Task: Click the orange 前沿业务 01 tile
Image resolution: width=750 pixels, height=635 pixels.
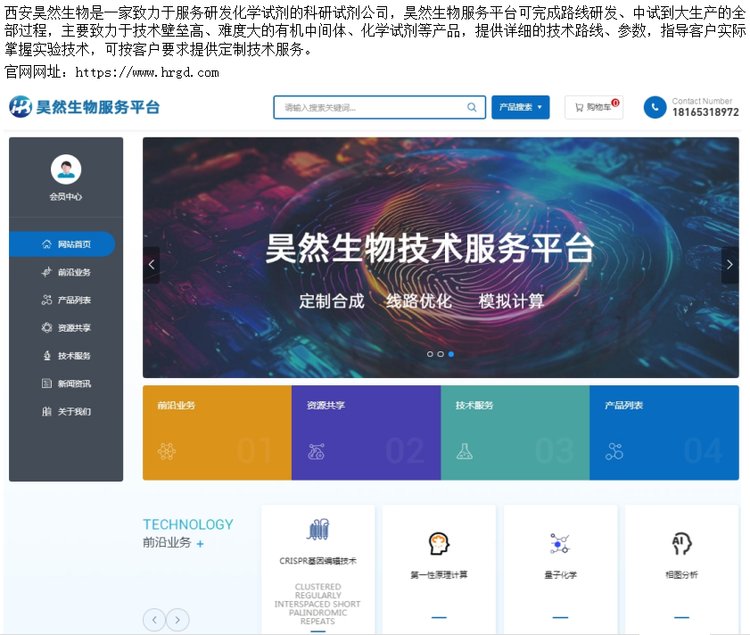Action: pos(216,432)
